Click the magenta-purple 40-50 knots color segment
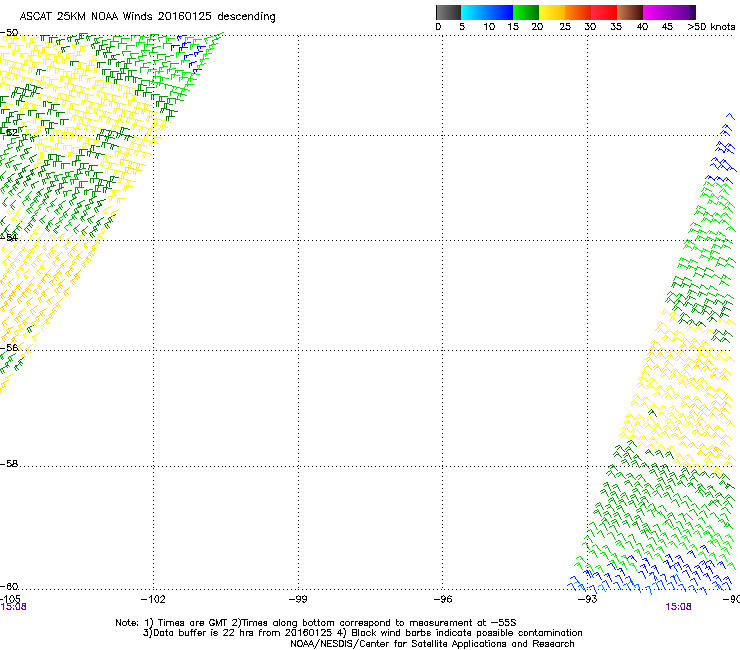Viewport: 740px width, 650px height. (x=669, y=12)
